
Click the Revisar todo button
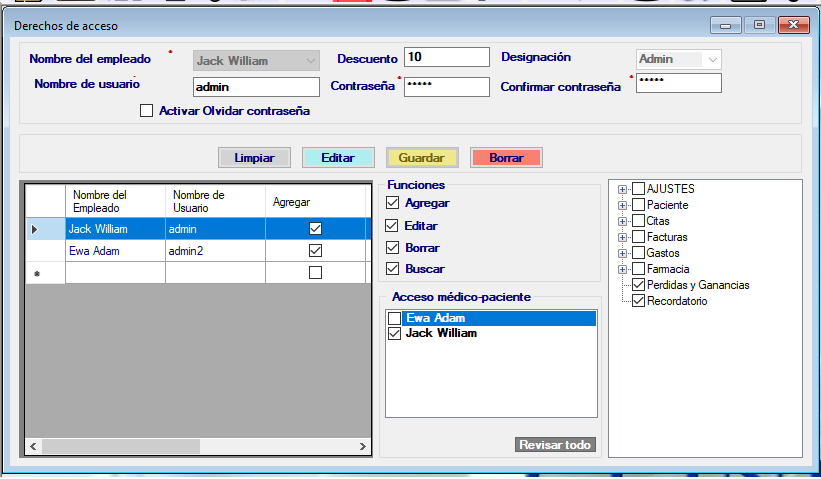pyautogui.click(x=556, y=445)
